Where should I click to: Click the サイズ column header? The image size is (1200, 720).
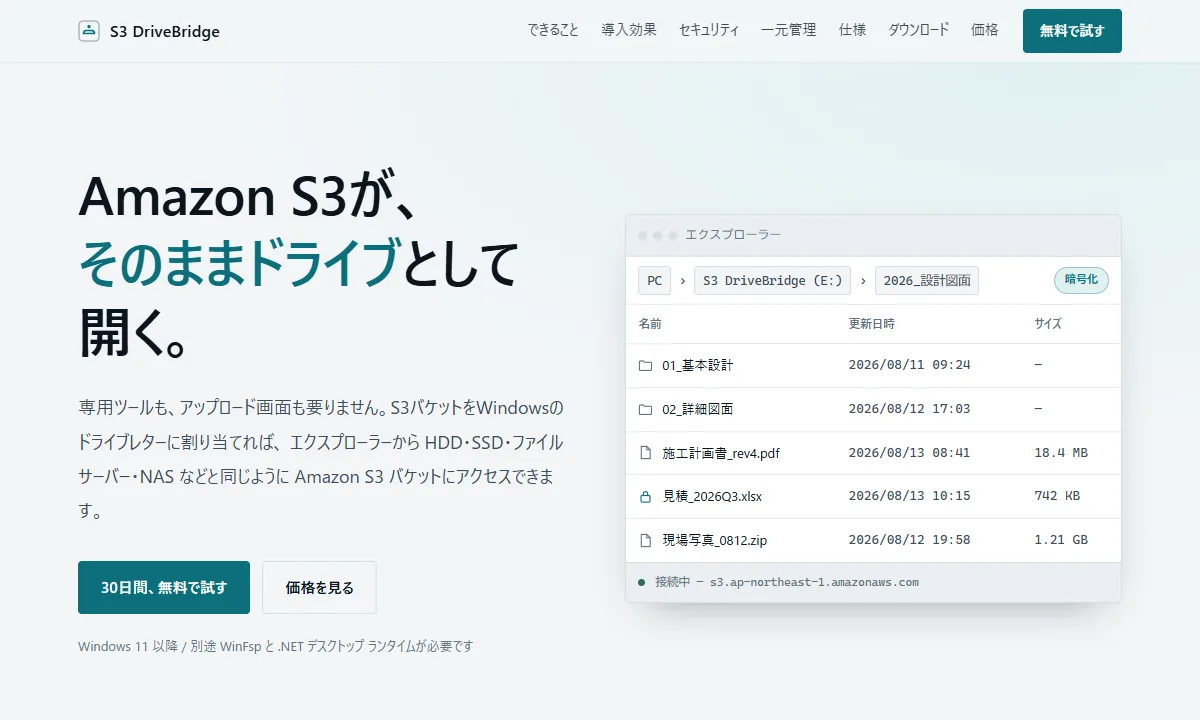[1048, 324]
